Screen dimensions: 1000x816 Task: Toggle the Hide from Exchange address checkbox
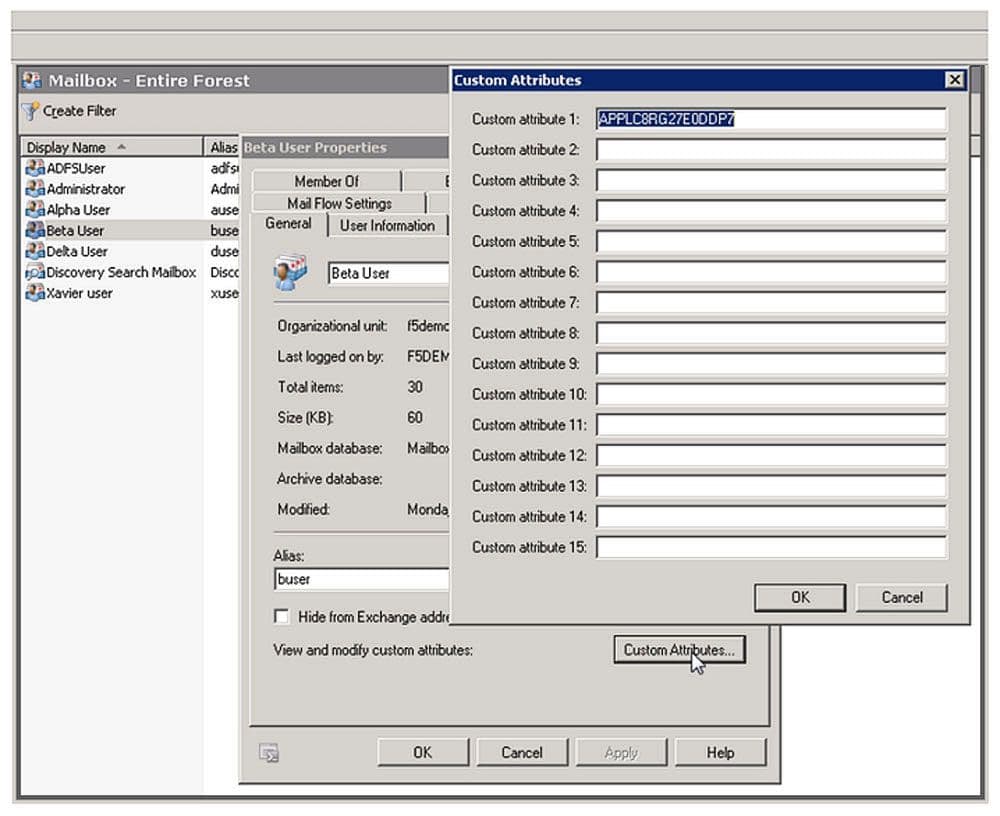pyautogui.click(x=282, y=617)
